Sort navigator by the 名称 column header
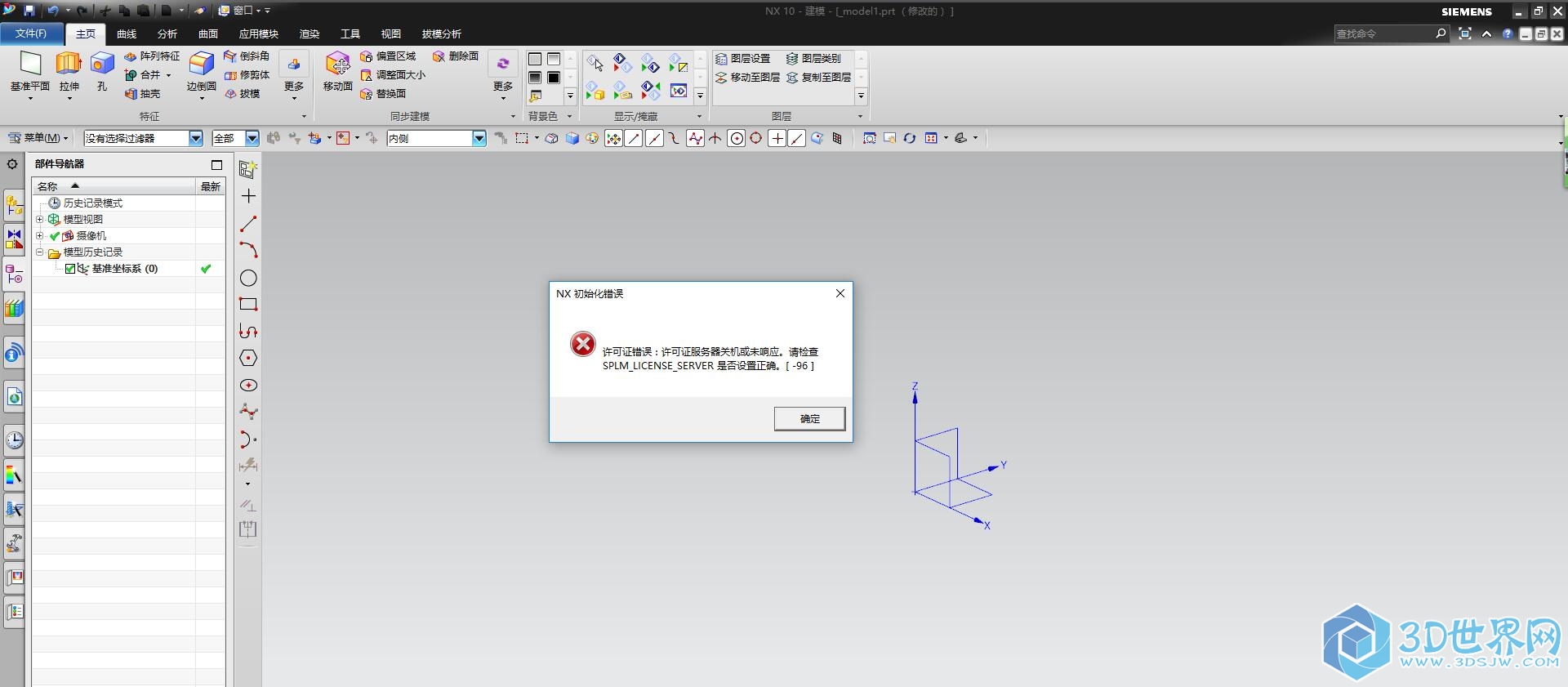The image size is (1568, 687). [x=114, y=186]
